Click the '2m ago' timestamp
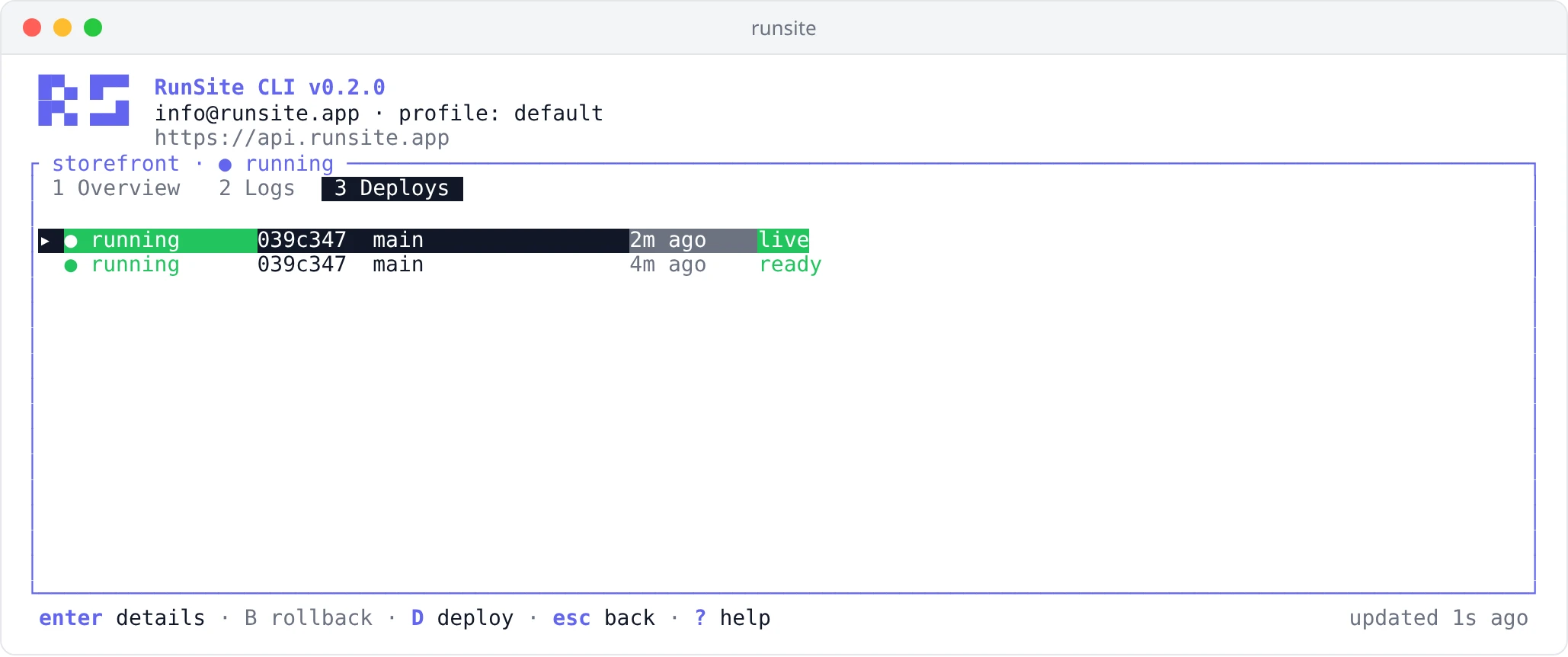 click(667, 241)
